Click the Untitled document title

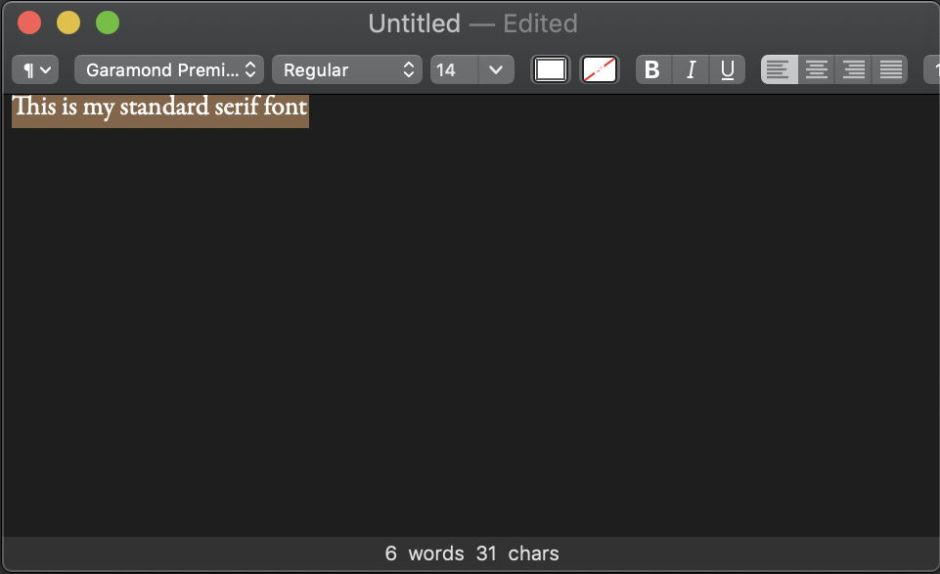(414, 23)
